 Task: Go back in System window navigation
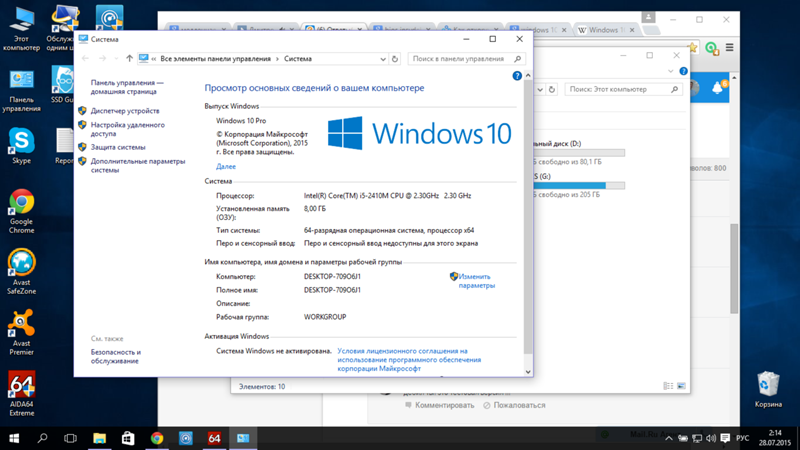(x=85, y=59)
